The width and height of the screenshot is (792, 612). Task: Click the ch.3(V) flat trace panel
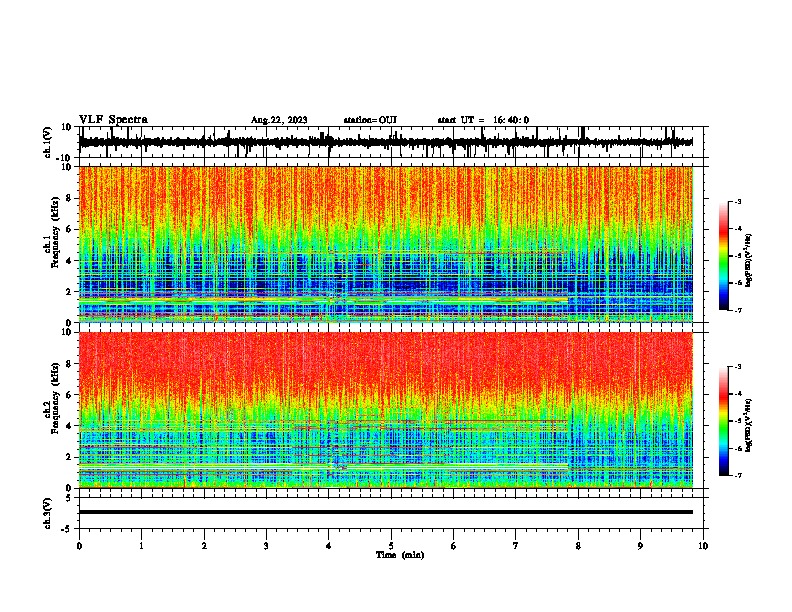393,513
